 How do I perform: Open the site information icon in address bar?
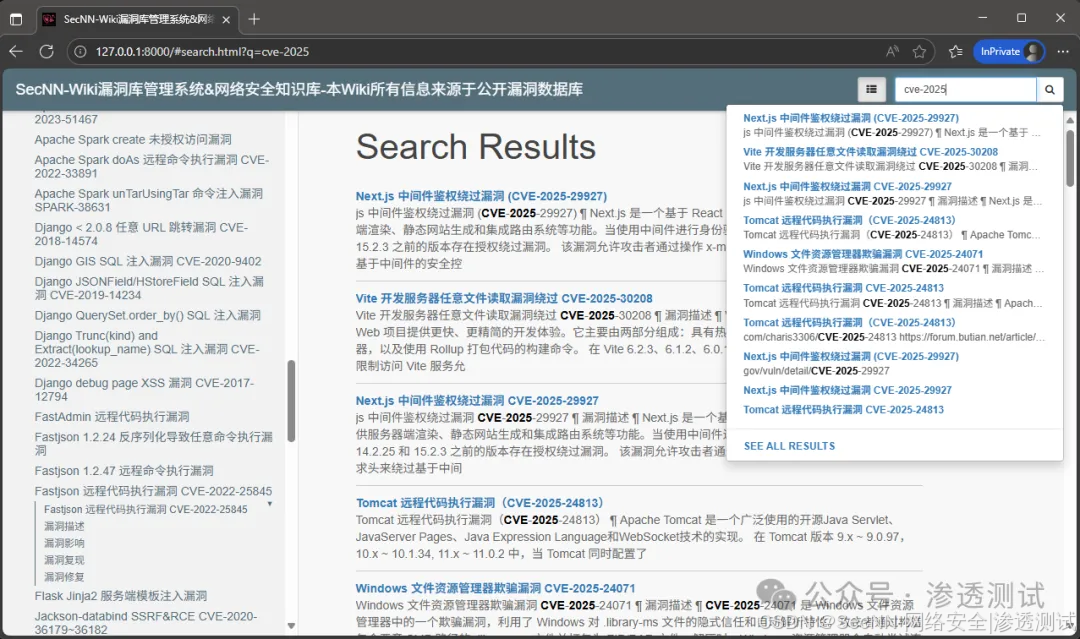[x=81, y=52]
